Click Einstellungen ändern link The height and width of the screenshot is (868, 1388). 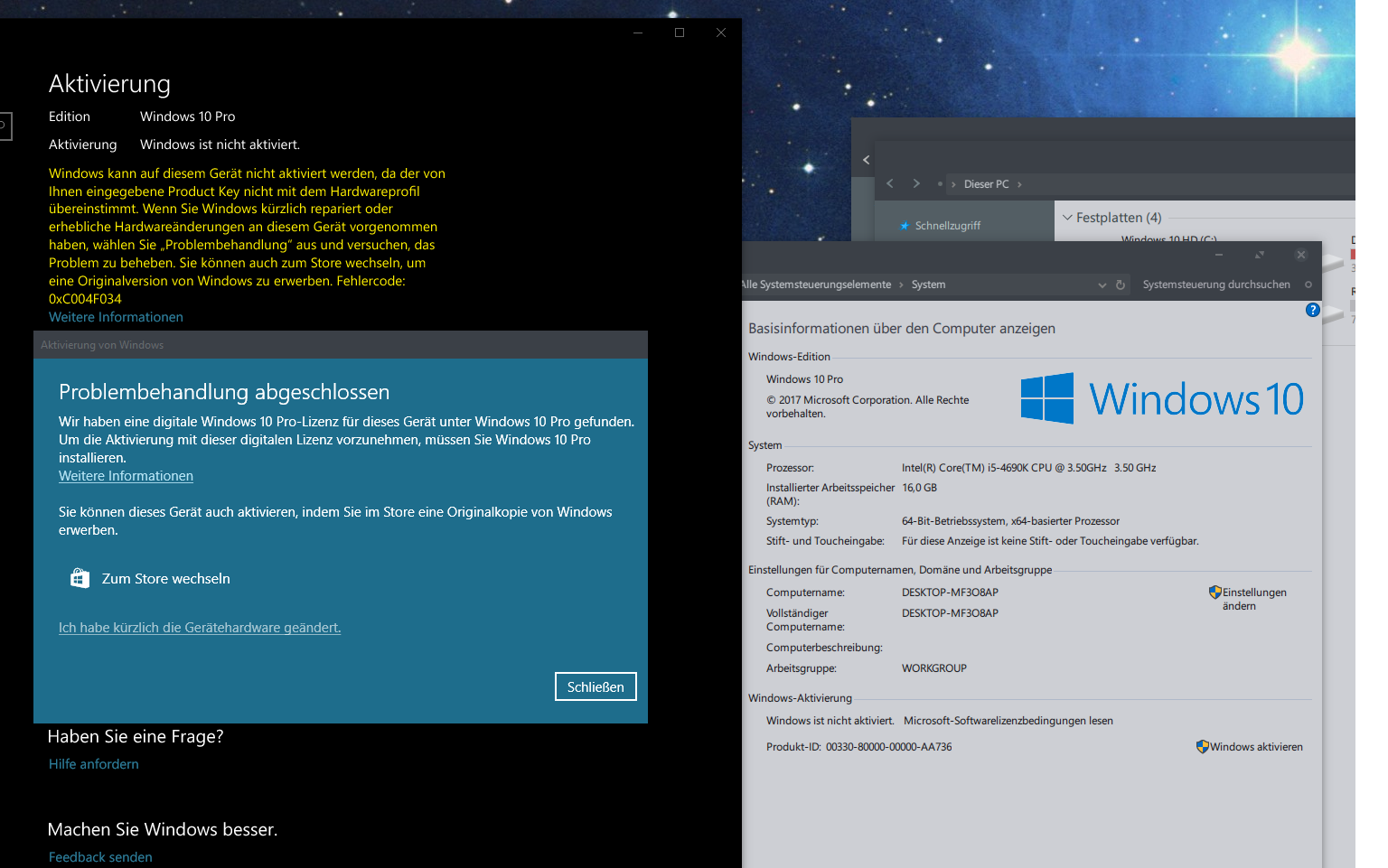(x=1254, y=599)
